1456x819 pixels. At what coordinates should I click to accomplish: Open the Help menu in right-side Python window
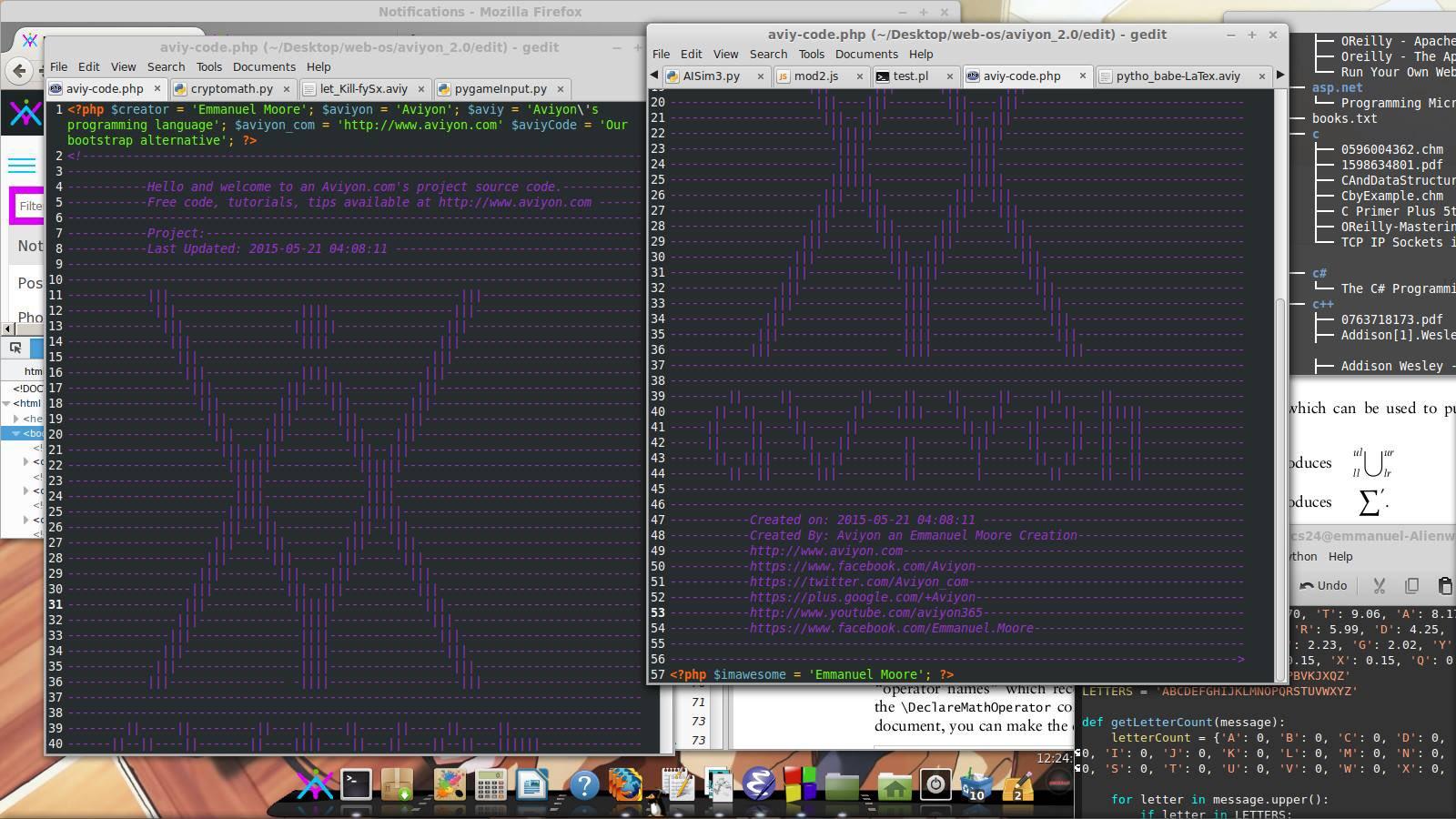click(x=1340, y=556)
